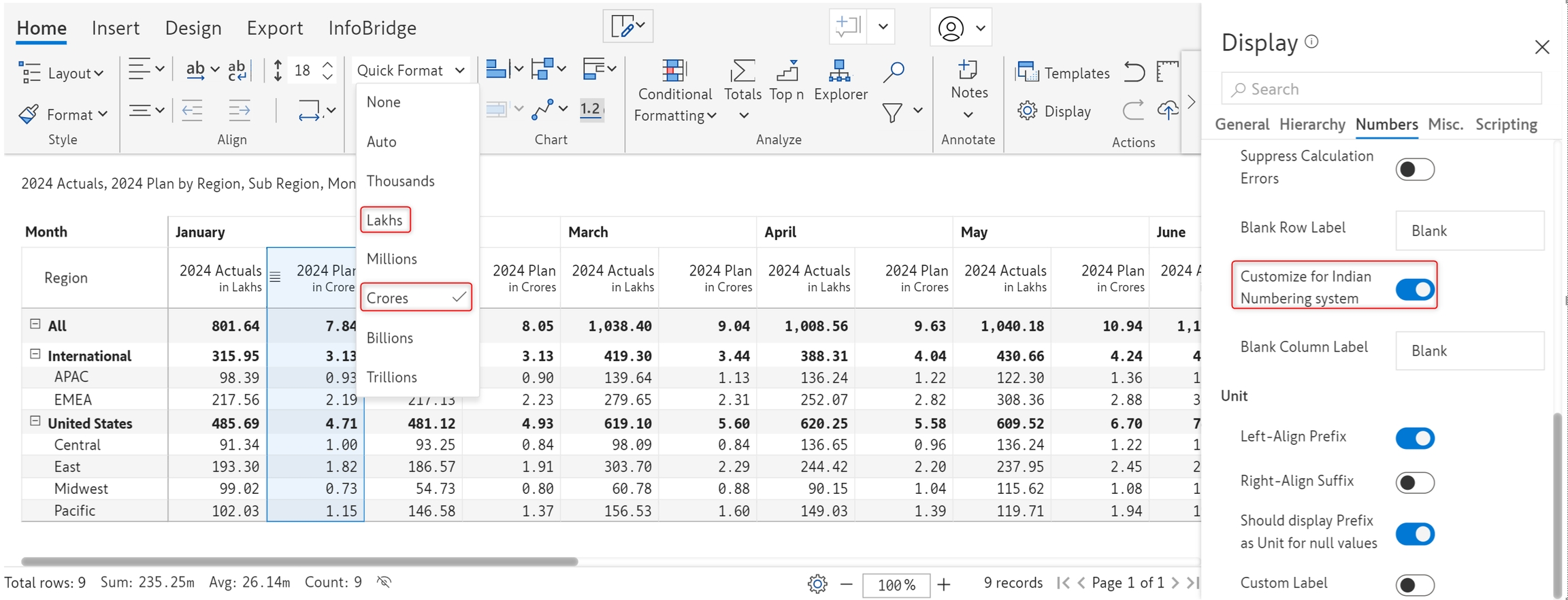This screenshot has height=600, width=1568.
Task: Click the horizontal table scrollbar
Action: pos(299,561)
